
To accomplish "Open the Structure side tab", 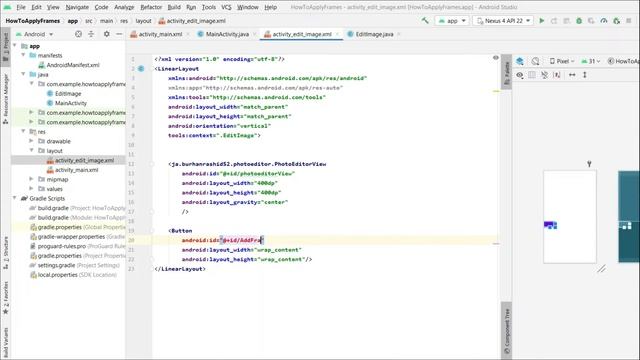I will coord(6,252).
